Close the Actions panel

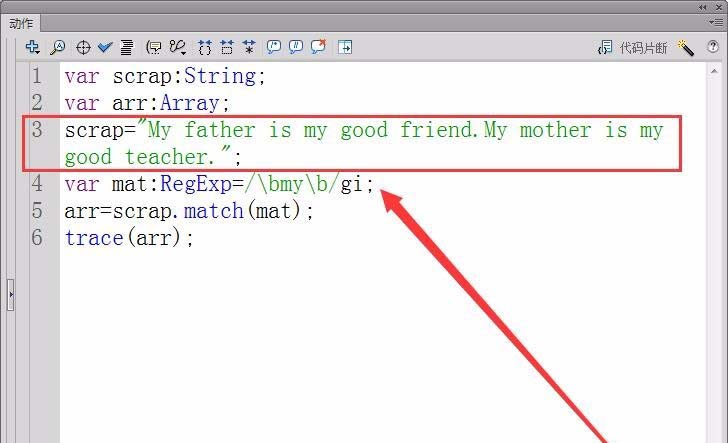[719, 7]
